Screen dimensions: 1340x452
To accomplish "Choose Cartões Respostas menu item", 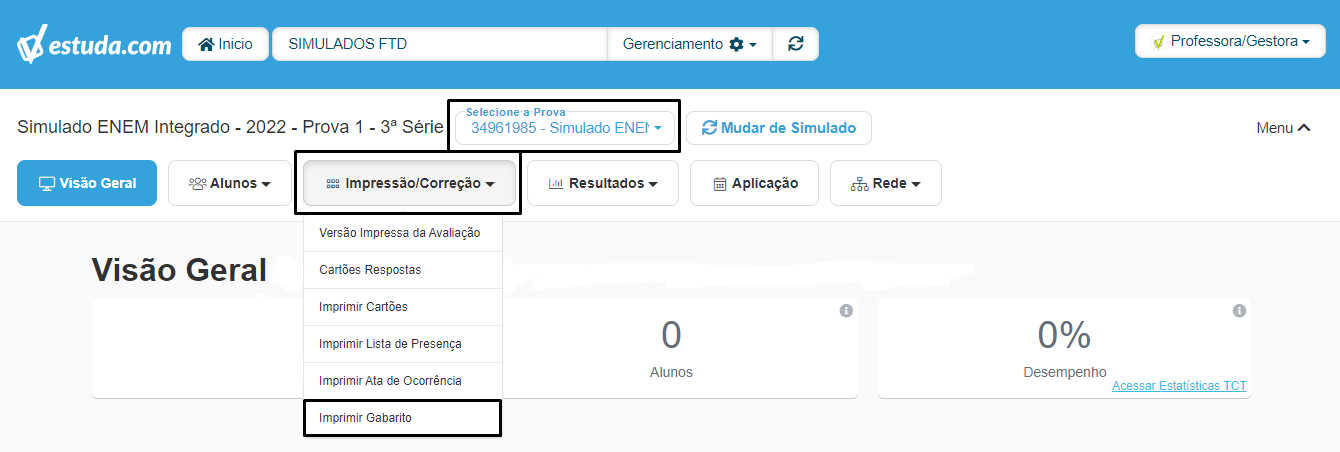I will (x=402, y=270).
